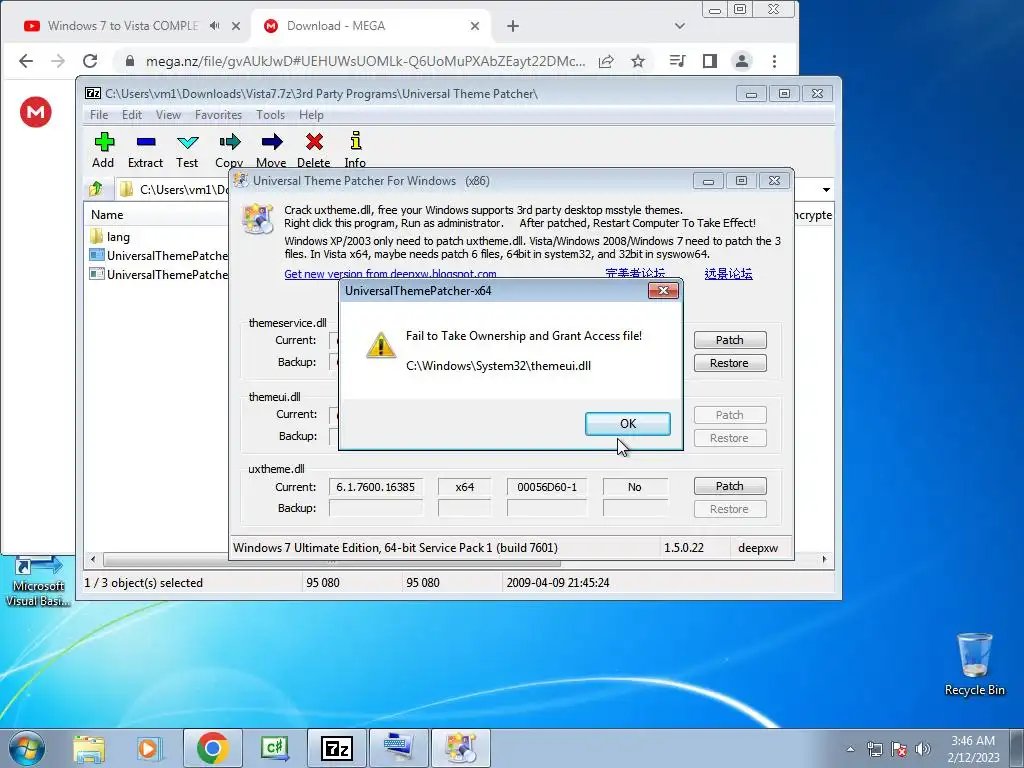Open the Microsoft Visual Basic desktop shortcut
This screenshot has width=1024, height=768.
[38, 581]
